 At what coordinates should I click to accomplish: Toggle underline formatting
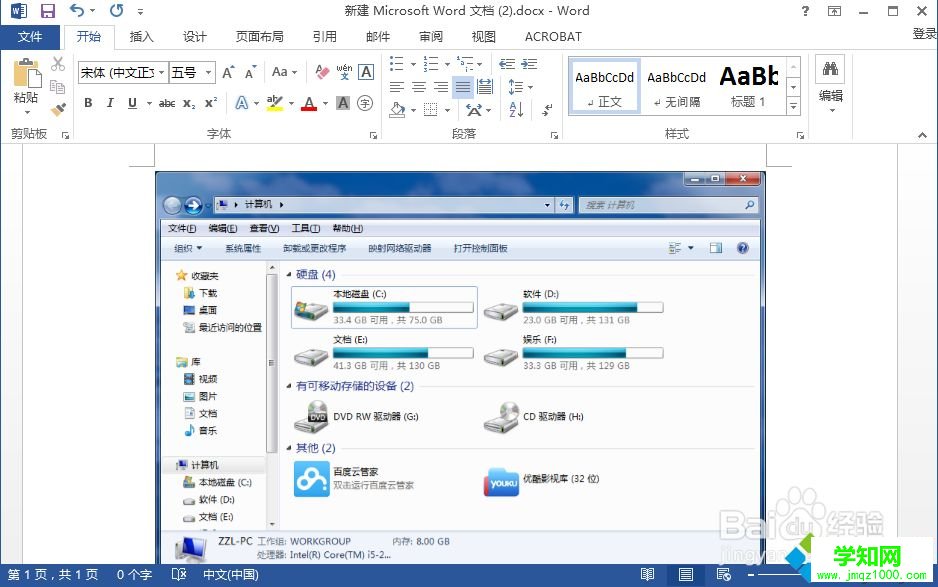tap(132, 102)
